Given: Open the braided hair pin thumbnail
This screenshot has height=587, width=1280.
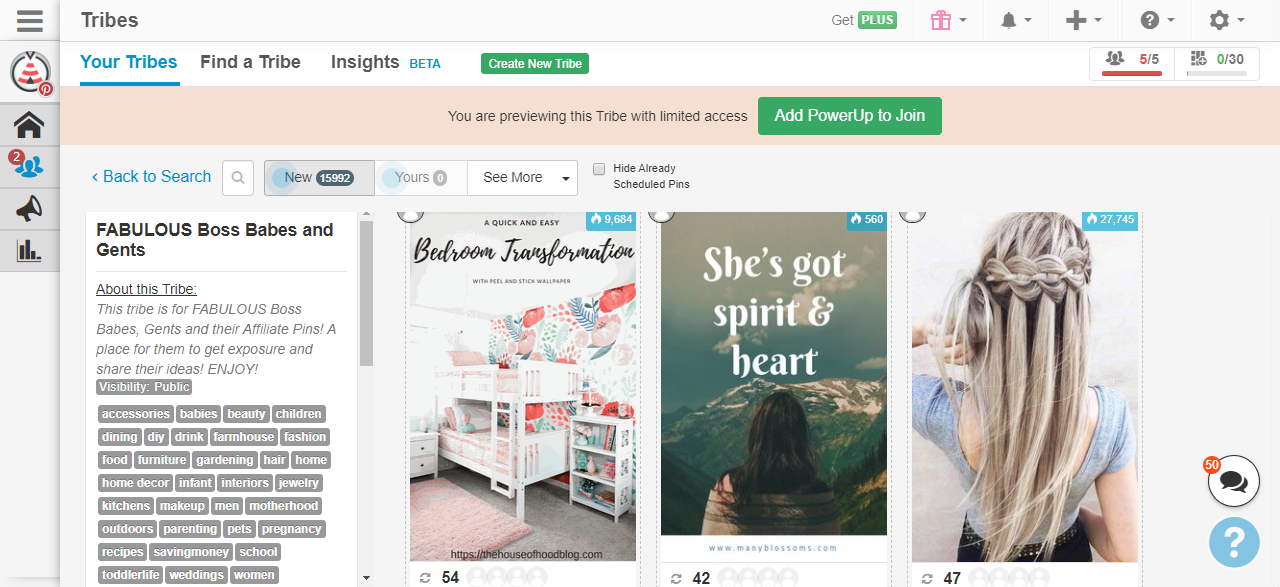Looking at the screenshot, I should [1024, 390].
